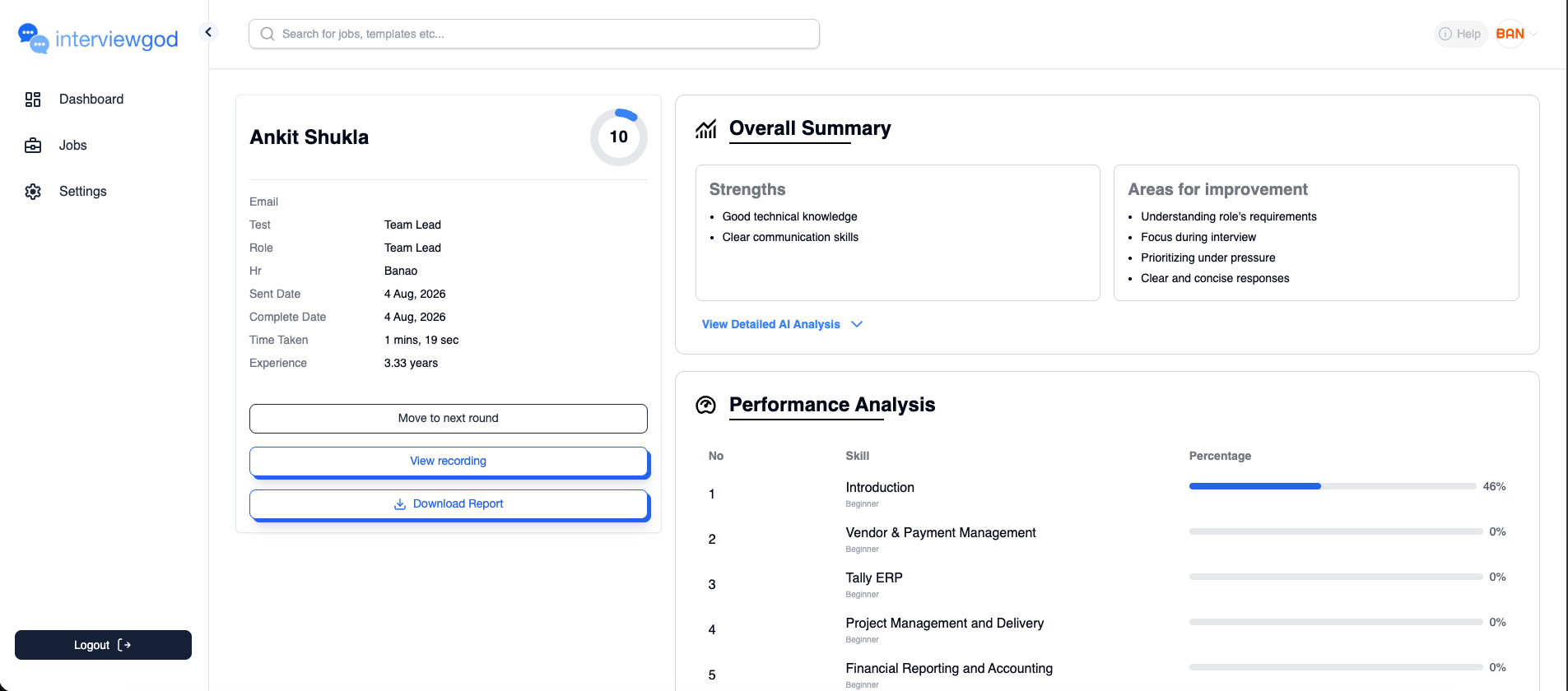Click the Introduction 46% progress bar
The height and width of the screenshot is (691, 1568).
[1333, 486]
